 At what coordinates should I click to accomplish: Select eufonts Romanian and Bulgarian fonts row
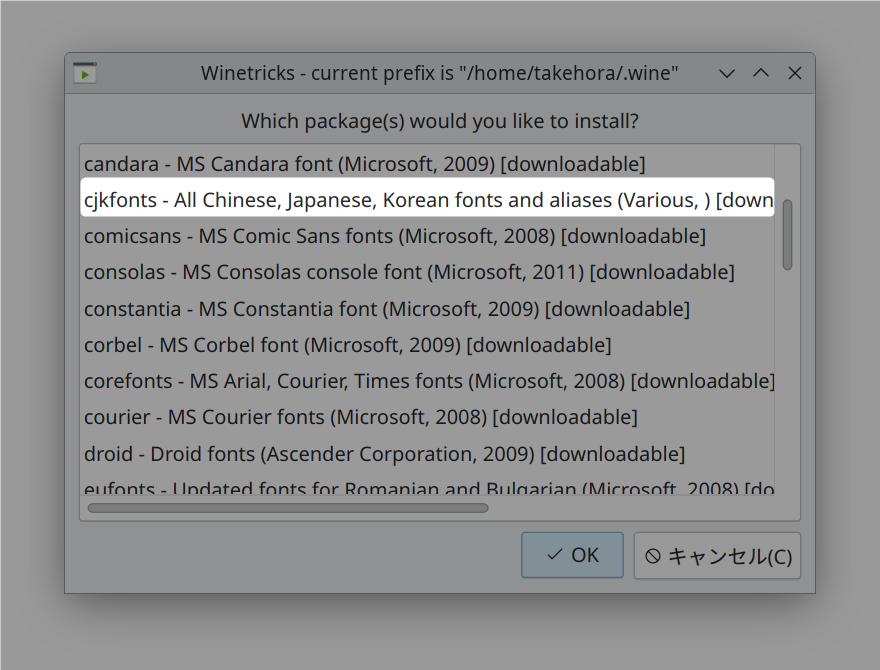tap(427, 485)
